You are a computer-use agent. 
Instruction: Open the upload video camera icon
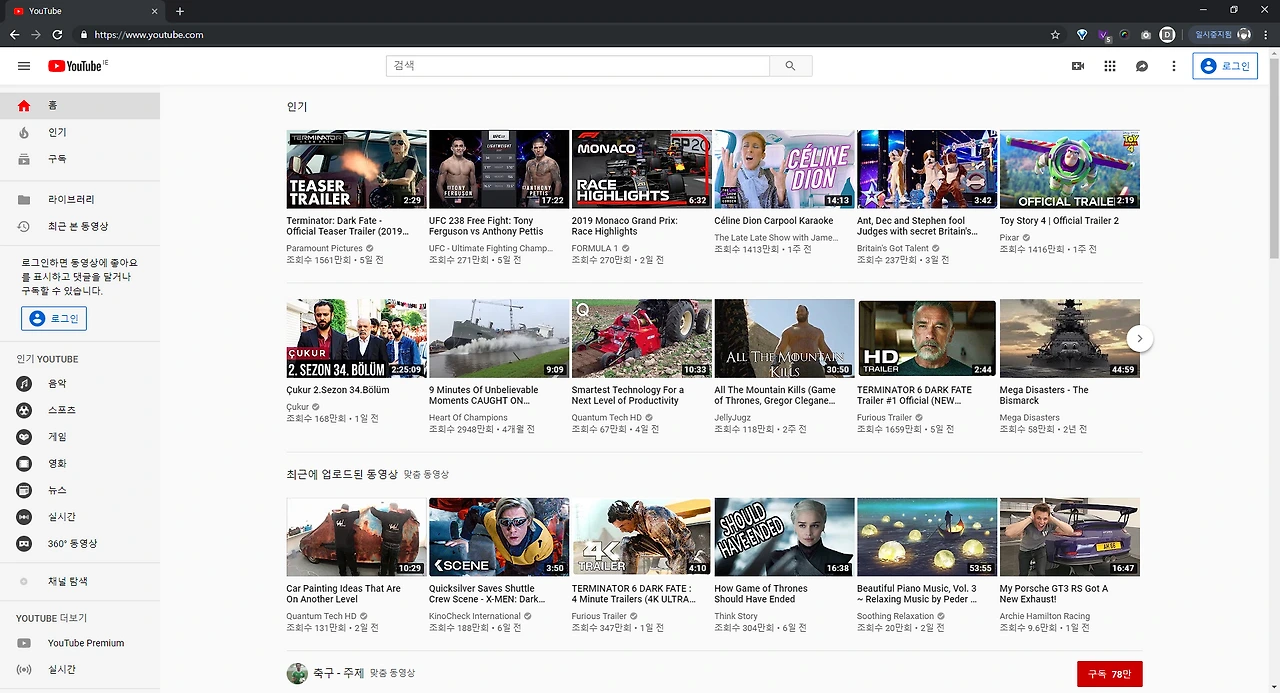pyautogui.click(x=1078, y=66)
